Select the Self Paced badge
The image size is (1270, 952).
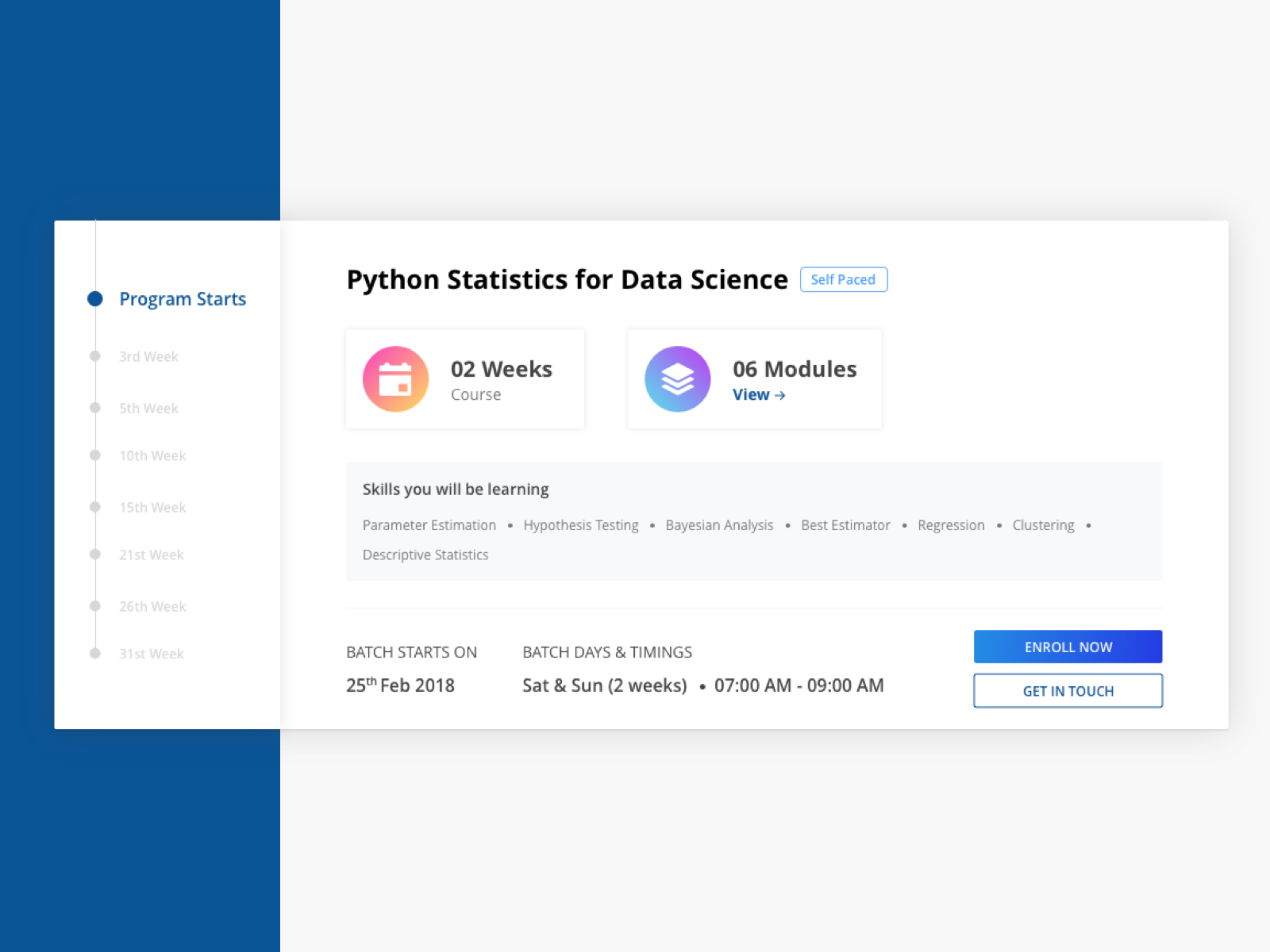click(x=844, y=279)
